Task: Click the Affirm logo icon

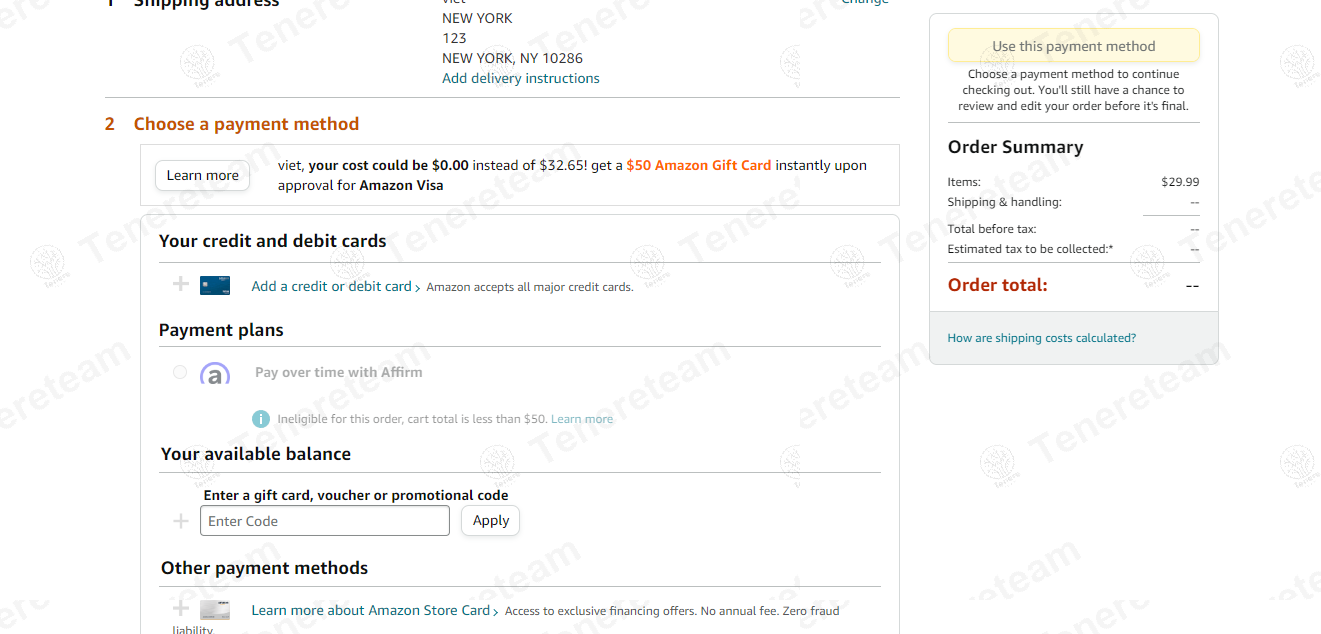Action: coord(215,374)
